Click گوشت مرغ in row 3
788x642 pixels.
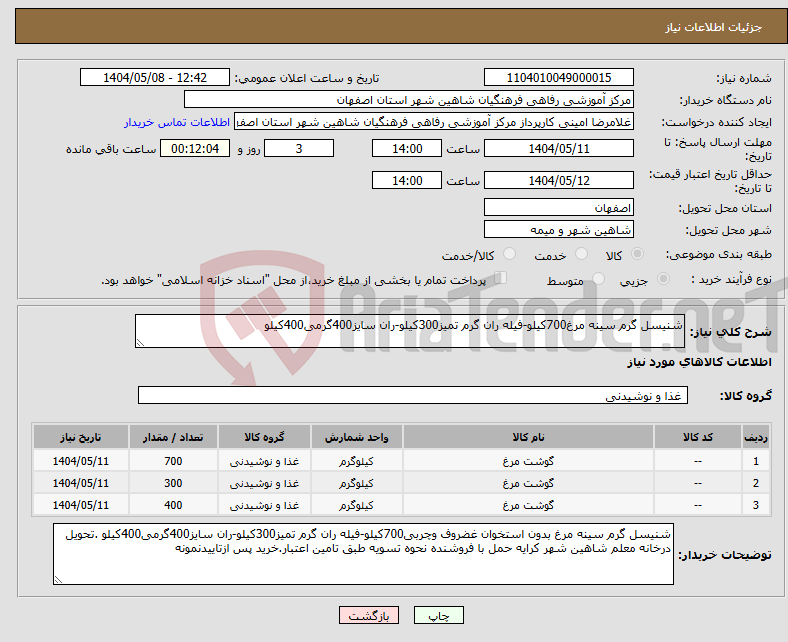528,505
